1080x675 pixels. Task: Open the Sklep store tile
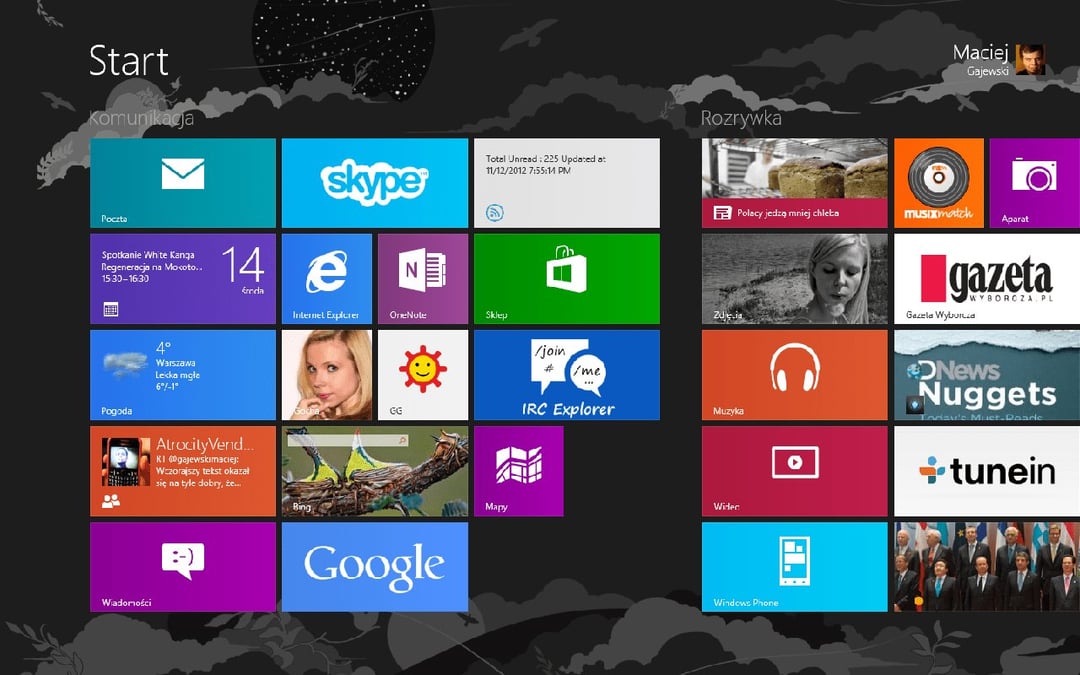(x=567, y=278)
